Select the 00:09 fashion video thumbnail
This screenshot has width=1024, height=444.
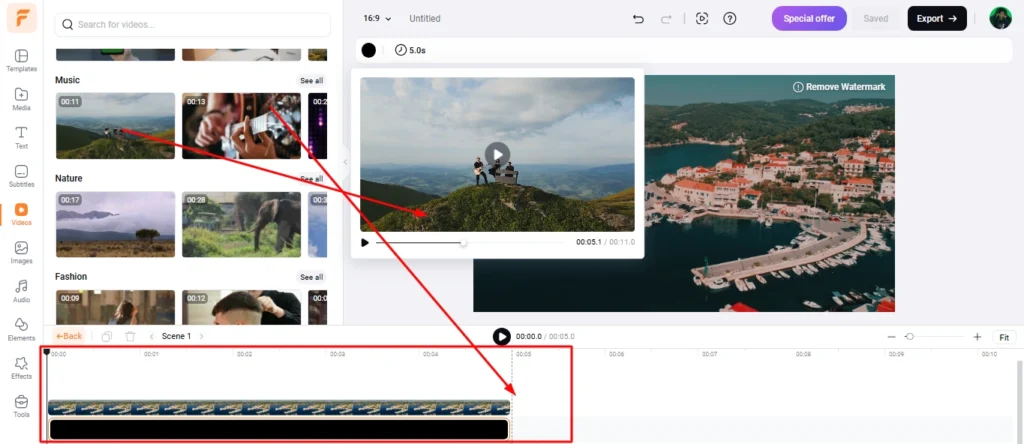pos(115,307)
